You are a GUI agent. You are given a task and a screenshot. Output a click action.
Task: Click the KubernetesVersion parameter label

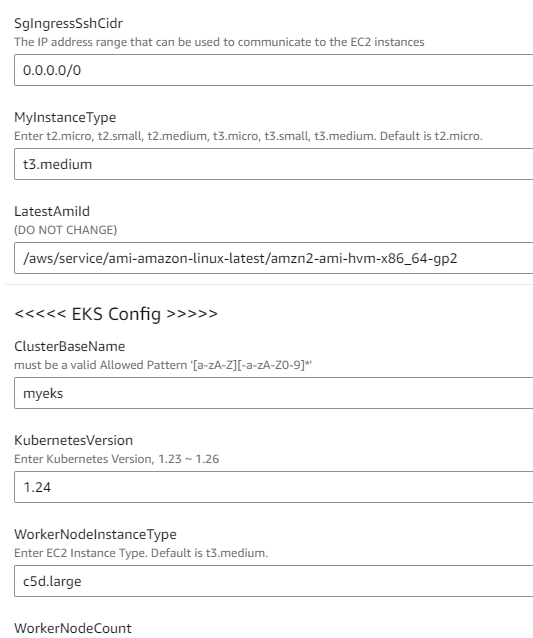(74, 440)
